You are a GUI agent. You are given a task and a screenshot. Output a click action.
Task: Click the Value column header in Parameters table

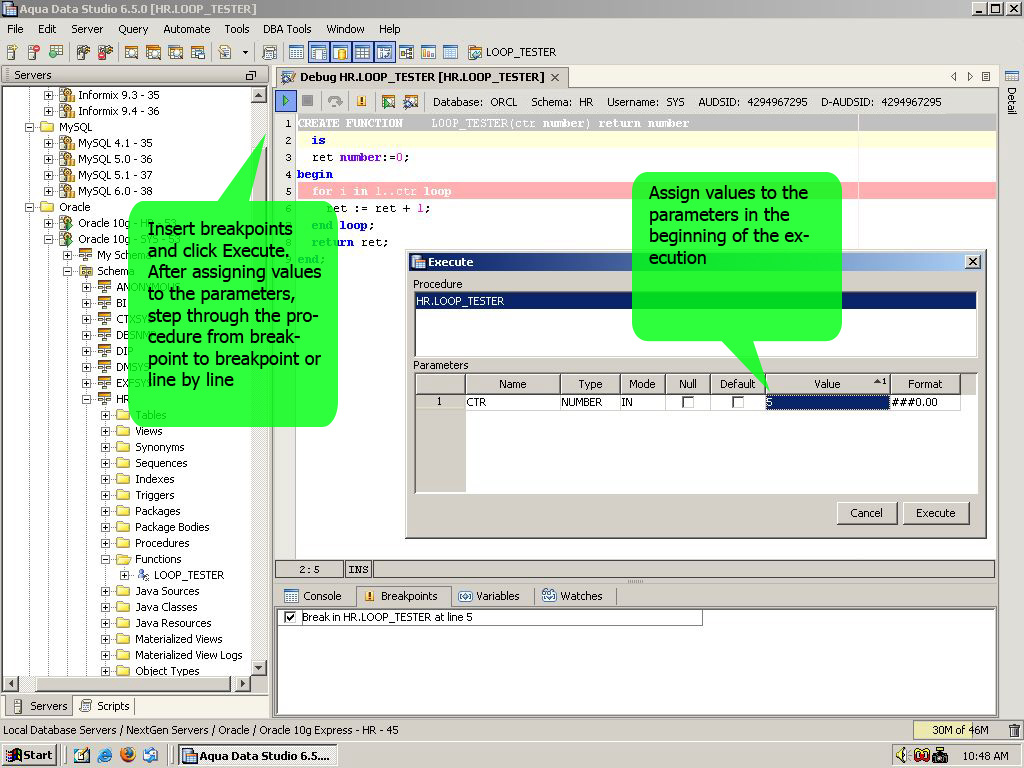click(827, 384)
